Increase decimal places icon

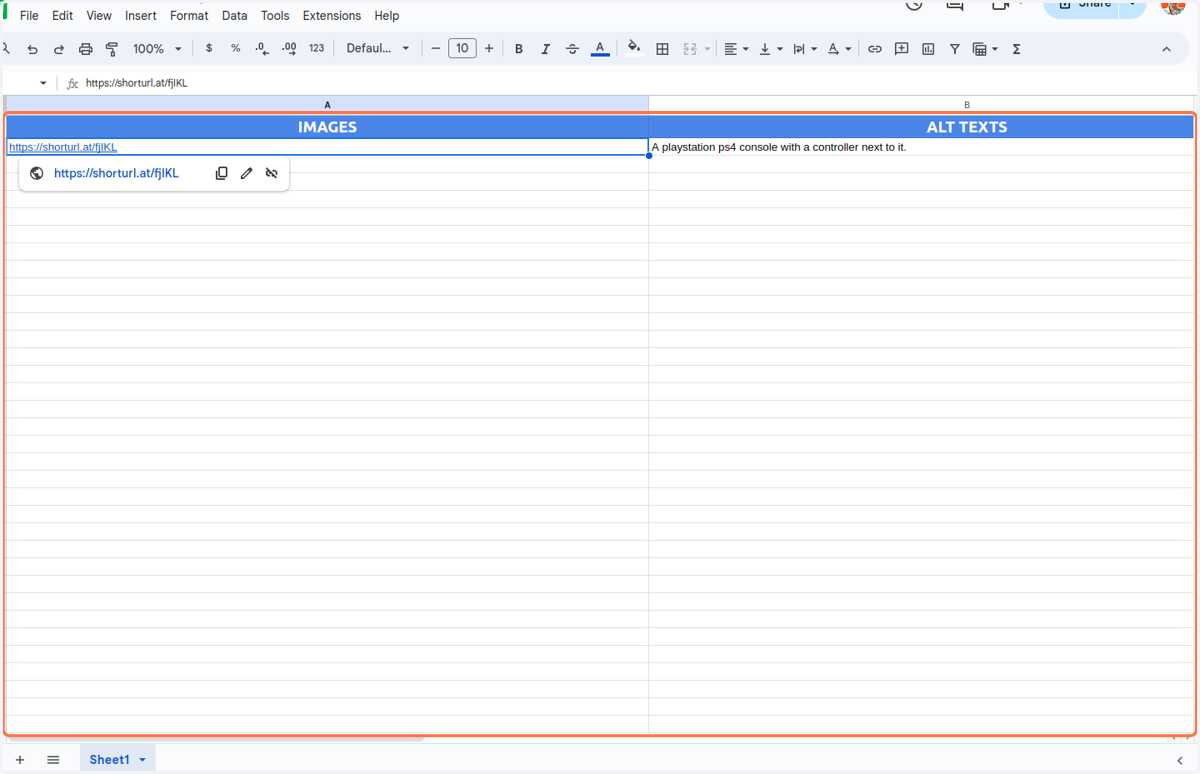[x=289, y=48]
